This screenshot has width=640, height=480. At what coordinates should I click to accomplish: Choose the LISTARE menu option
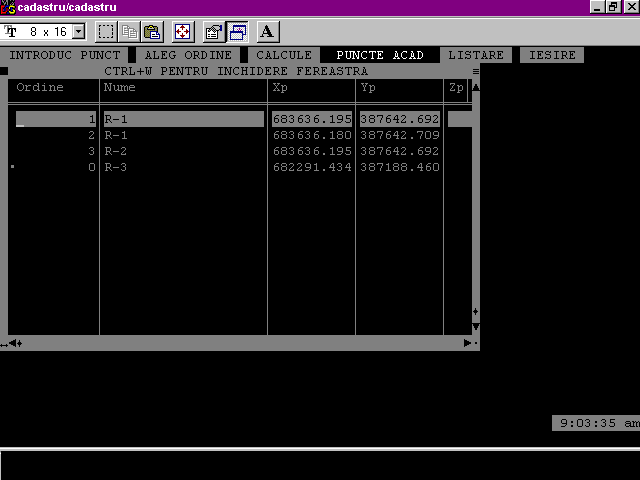click(x=476, y=55)
